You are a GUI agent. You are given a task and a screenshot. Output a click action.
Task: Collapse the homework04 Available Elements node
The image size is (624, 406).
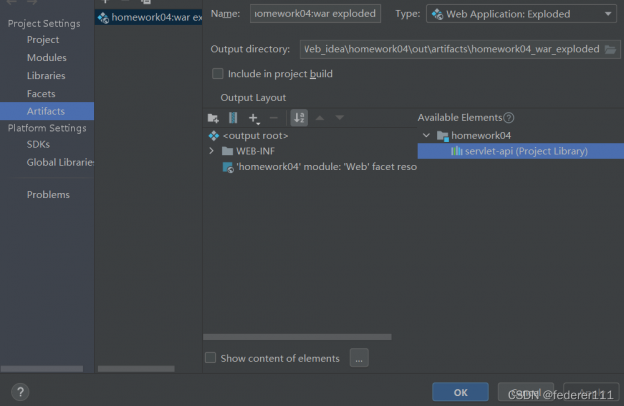pos(427,135)
